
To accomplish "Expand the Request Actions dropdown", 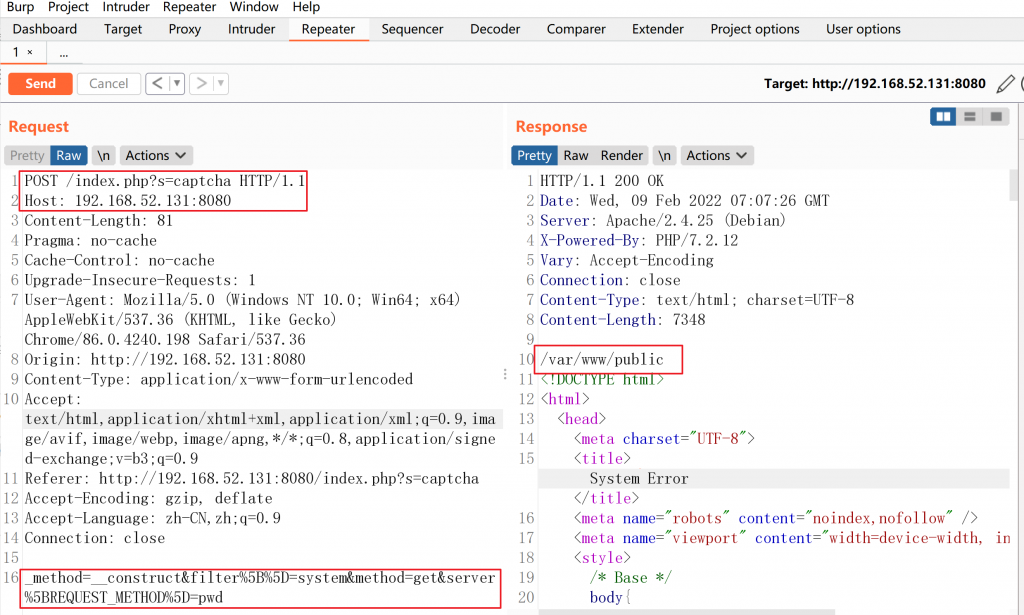I will [155, 155].
